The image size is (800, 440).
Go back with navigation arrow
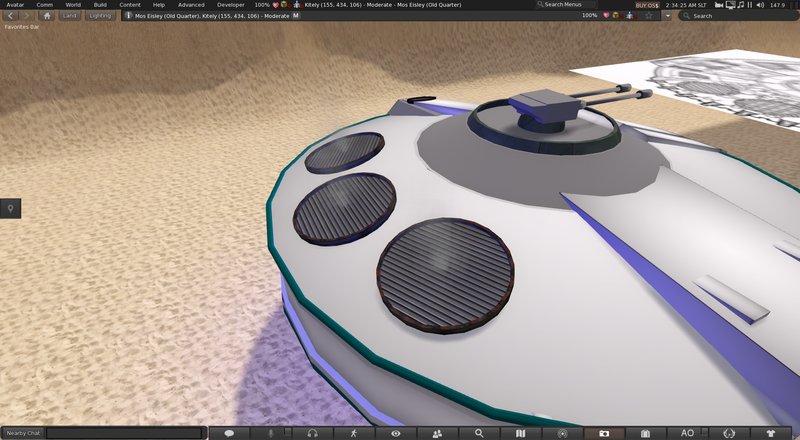pos(10,16)
